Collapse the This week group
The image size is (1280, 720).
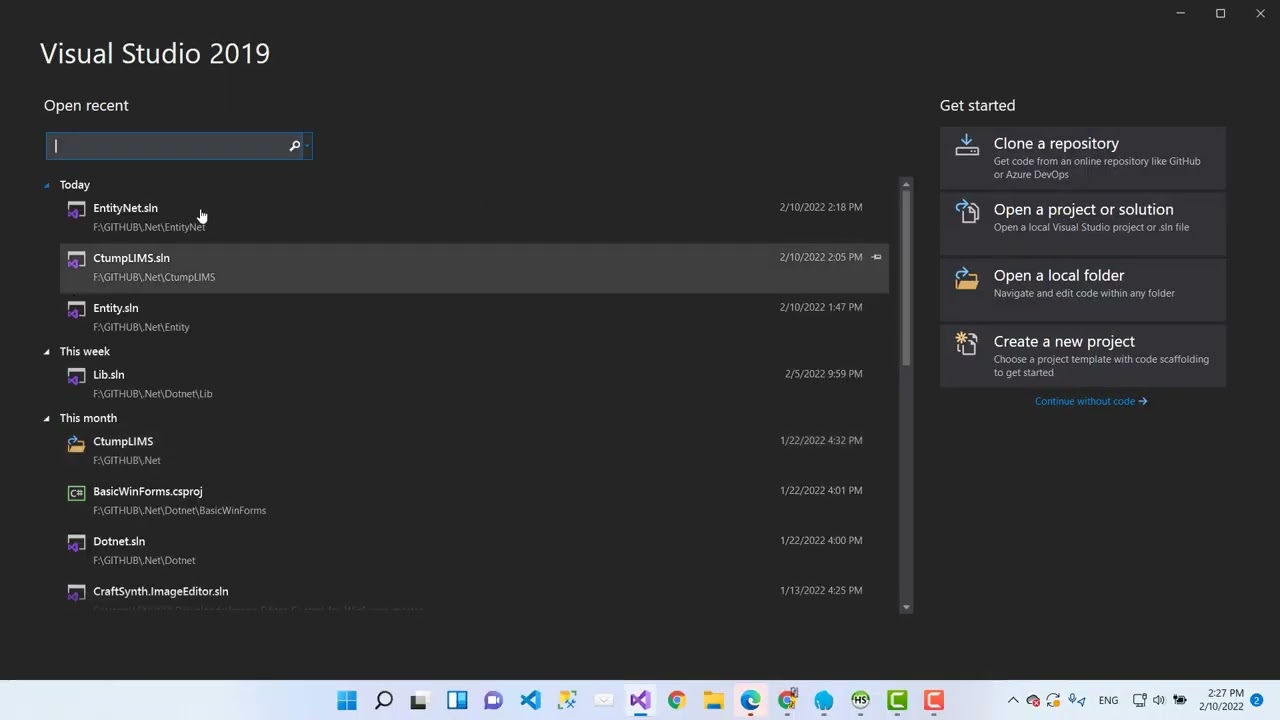pyautogui.click(x=46, y=352)
